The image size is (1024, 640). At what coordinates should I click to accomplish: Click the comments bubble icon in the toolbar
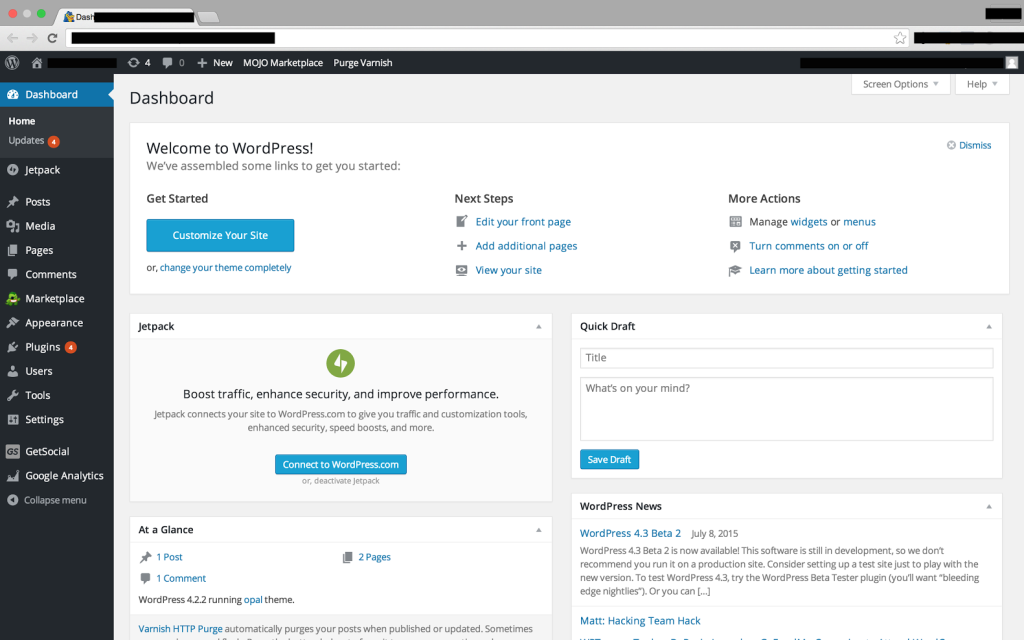point(165,62)
